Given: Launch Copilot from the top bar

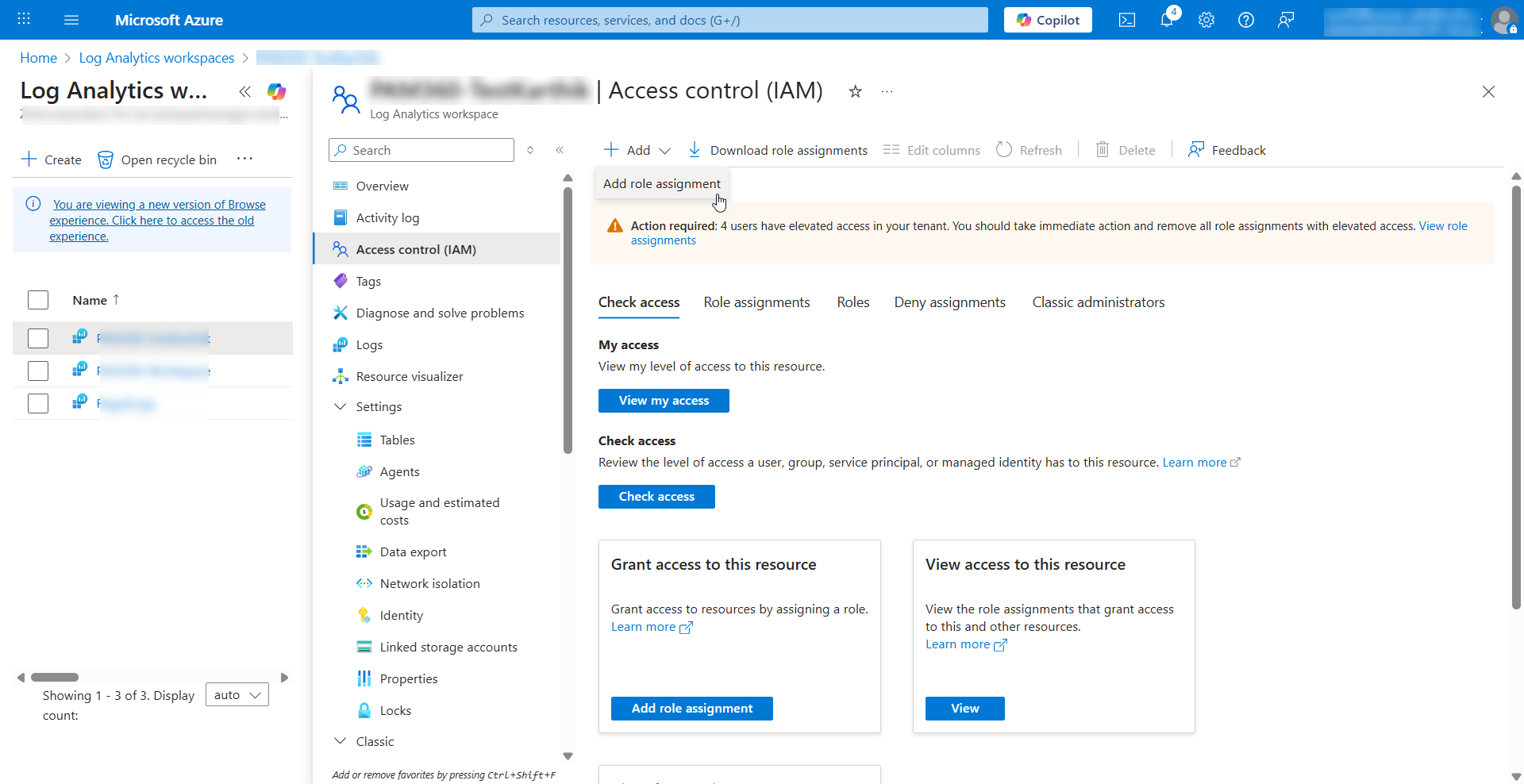Looking at the screenshot, I should pyautogui.click(x=1048, y=20).
